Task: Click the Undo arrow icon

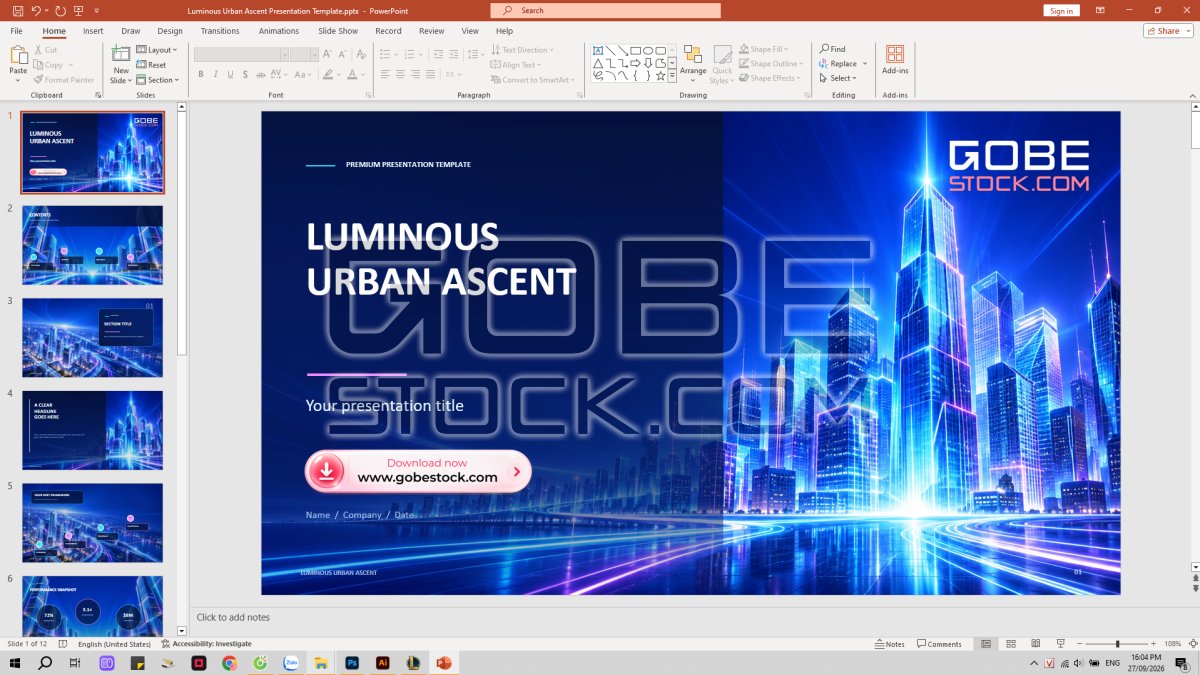Action: [x=36, y=10]
